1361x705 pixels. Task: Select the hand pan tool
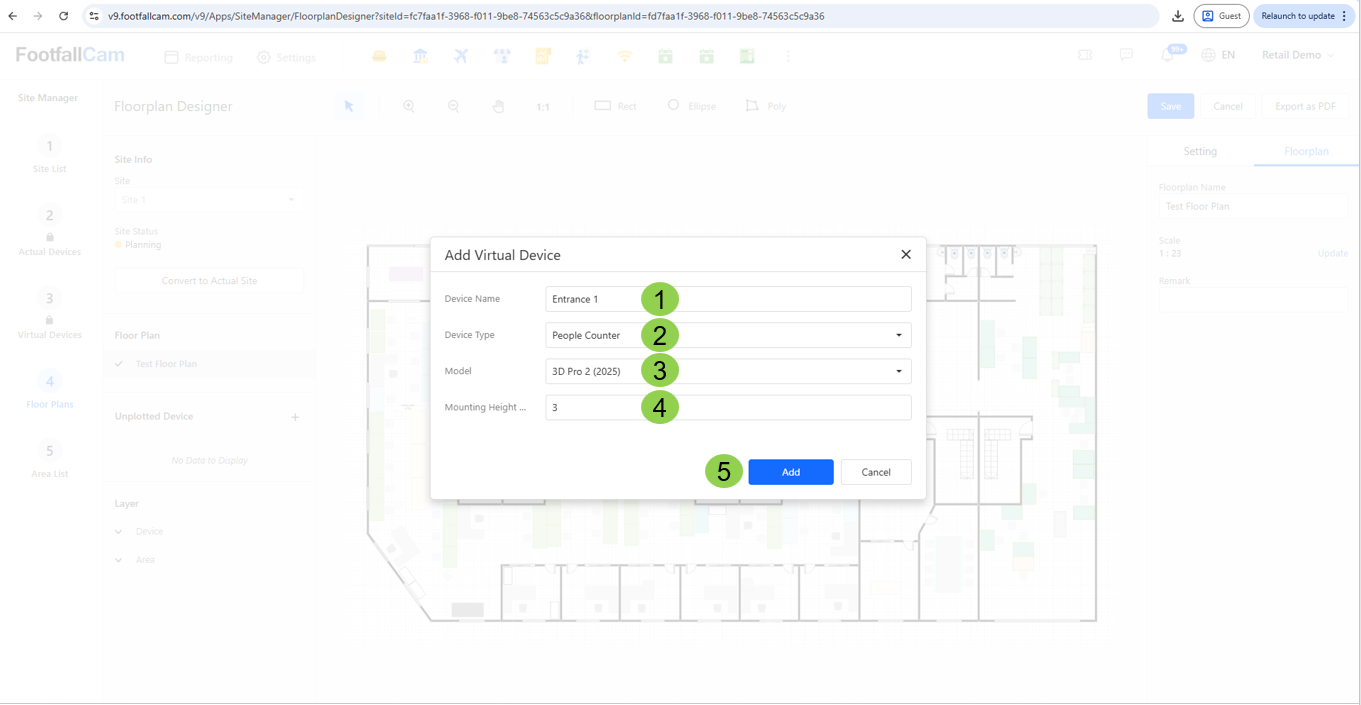498,106
